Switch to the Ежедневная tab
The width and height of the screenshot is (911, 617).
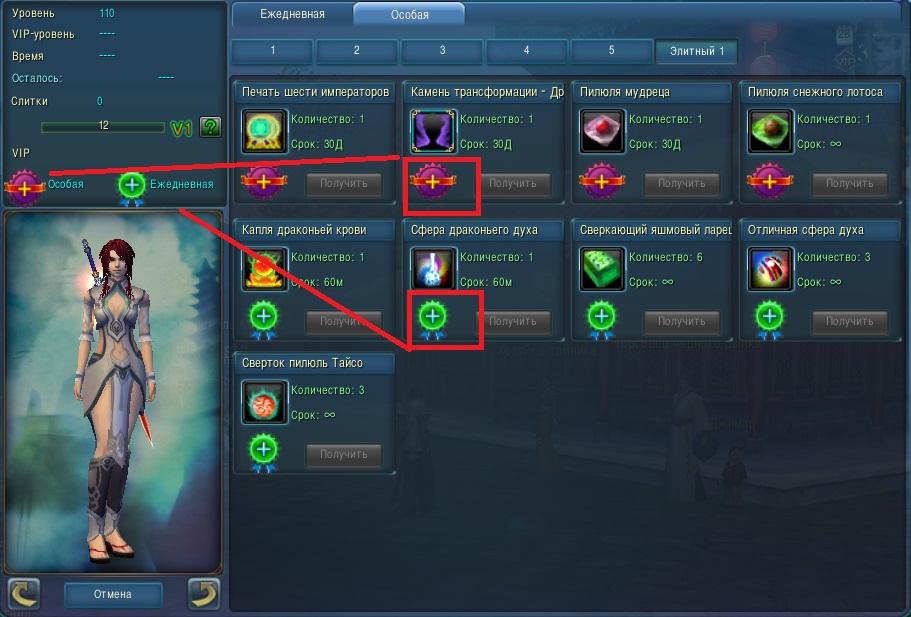click(292, 14)
